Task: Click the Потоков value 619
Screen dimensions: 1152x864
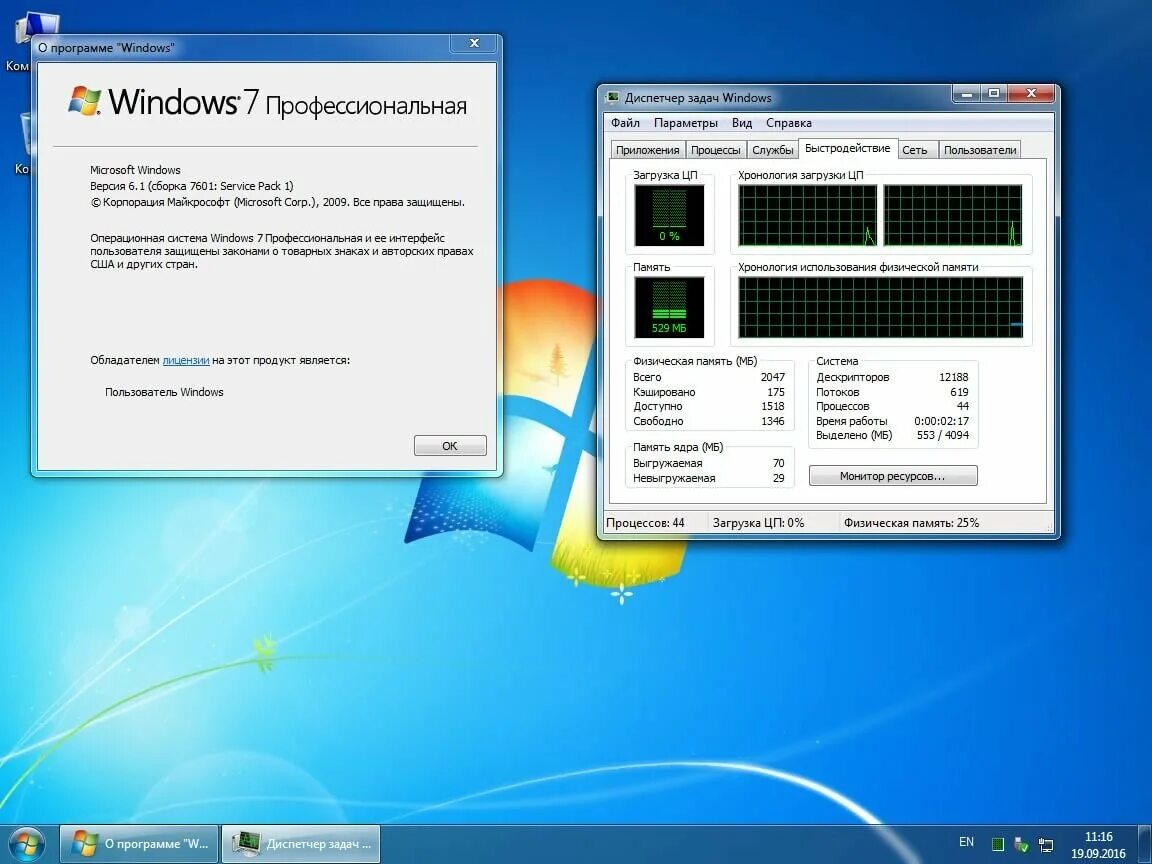Action: pos(959,392)
